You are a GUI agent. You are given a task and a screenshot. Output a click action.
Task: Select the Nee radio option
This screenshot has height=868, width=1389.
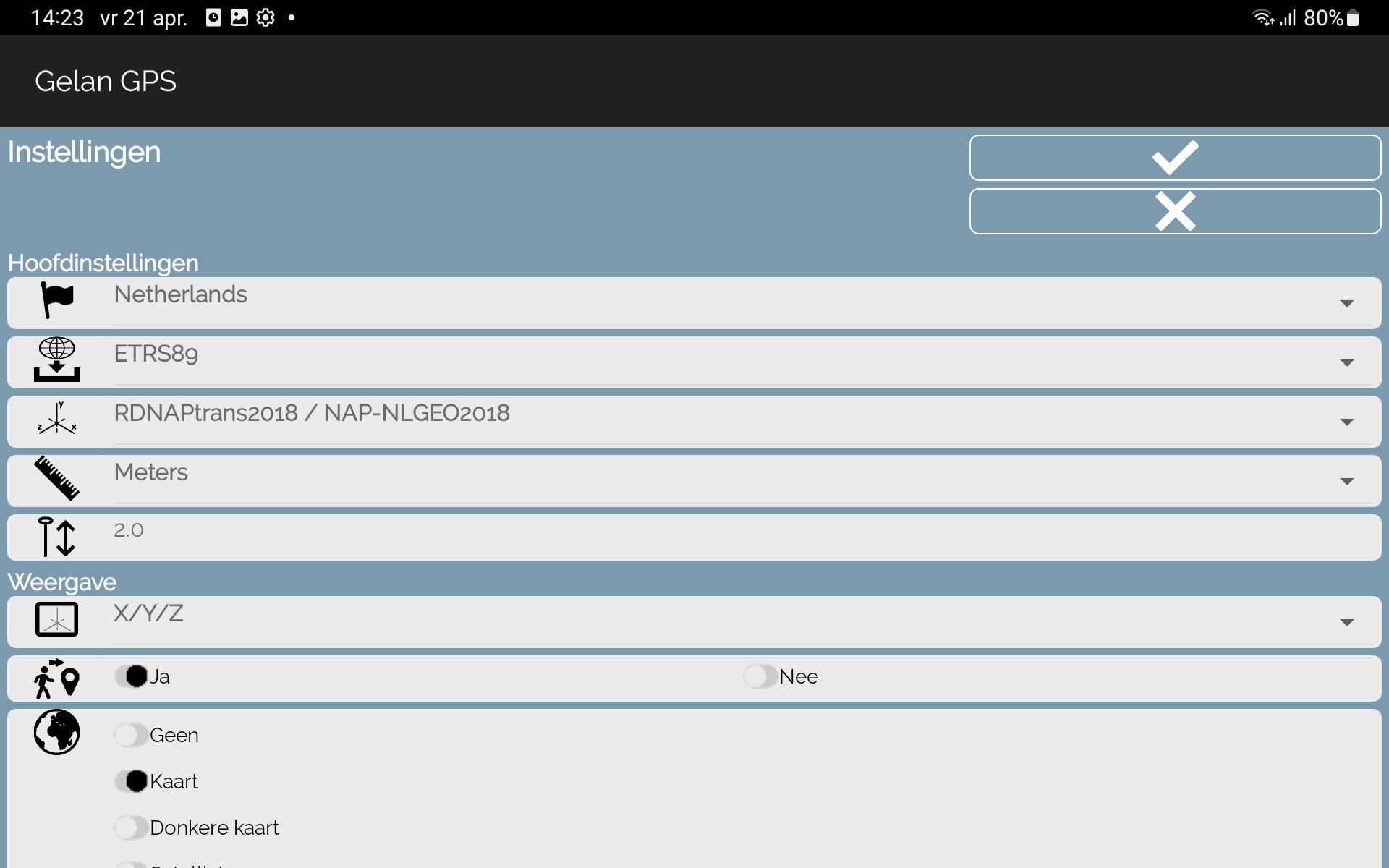click(x=781, y=676)
